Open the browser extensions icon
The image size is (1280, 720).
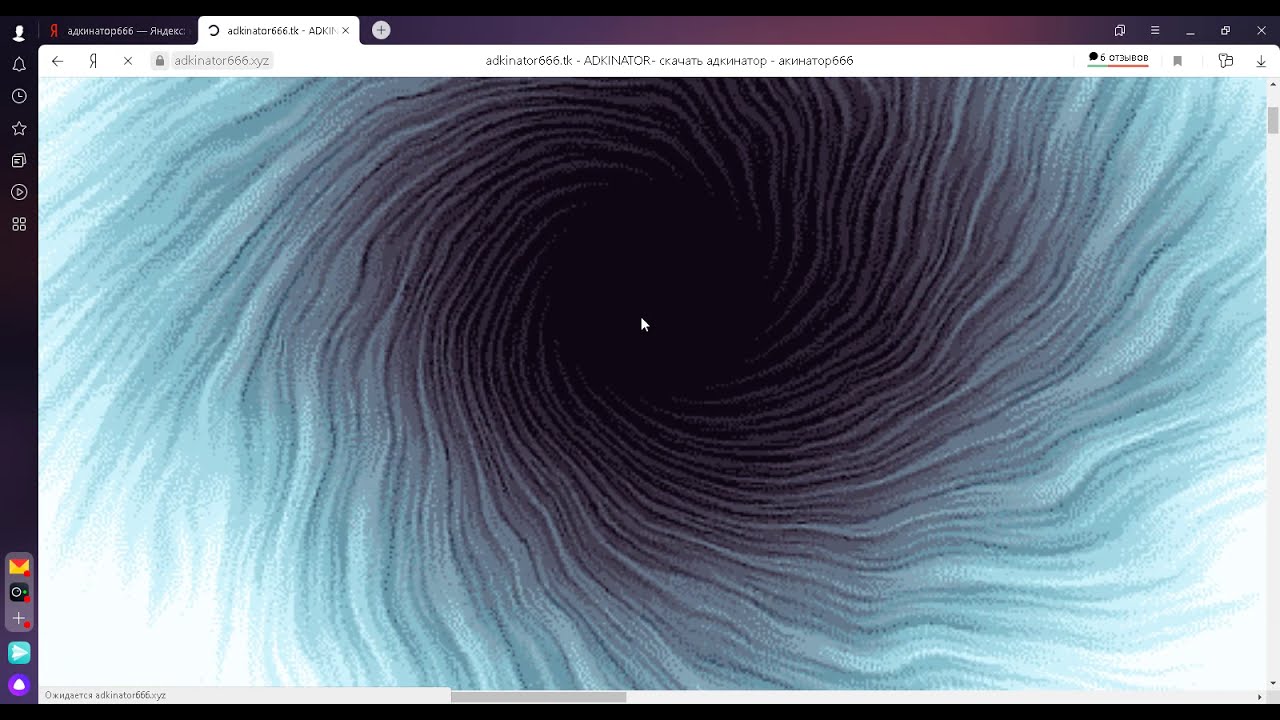[1226, 61]
